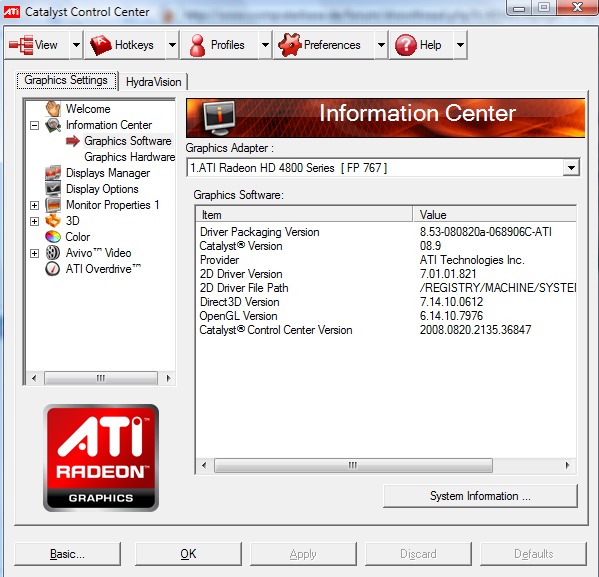Viewport: 599px width, 577px height.
Task: Click the software list horizontal scrollbar thumb
Action: pyautogui.click(x=353, y=465)
